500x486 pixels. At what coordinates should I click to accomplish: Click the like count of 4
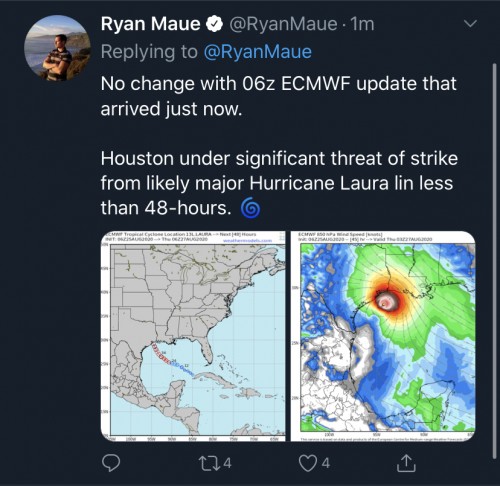pos(326,463)
